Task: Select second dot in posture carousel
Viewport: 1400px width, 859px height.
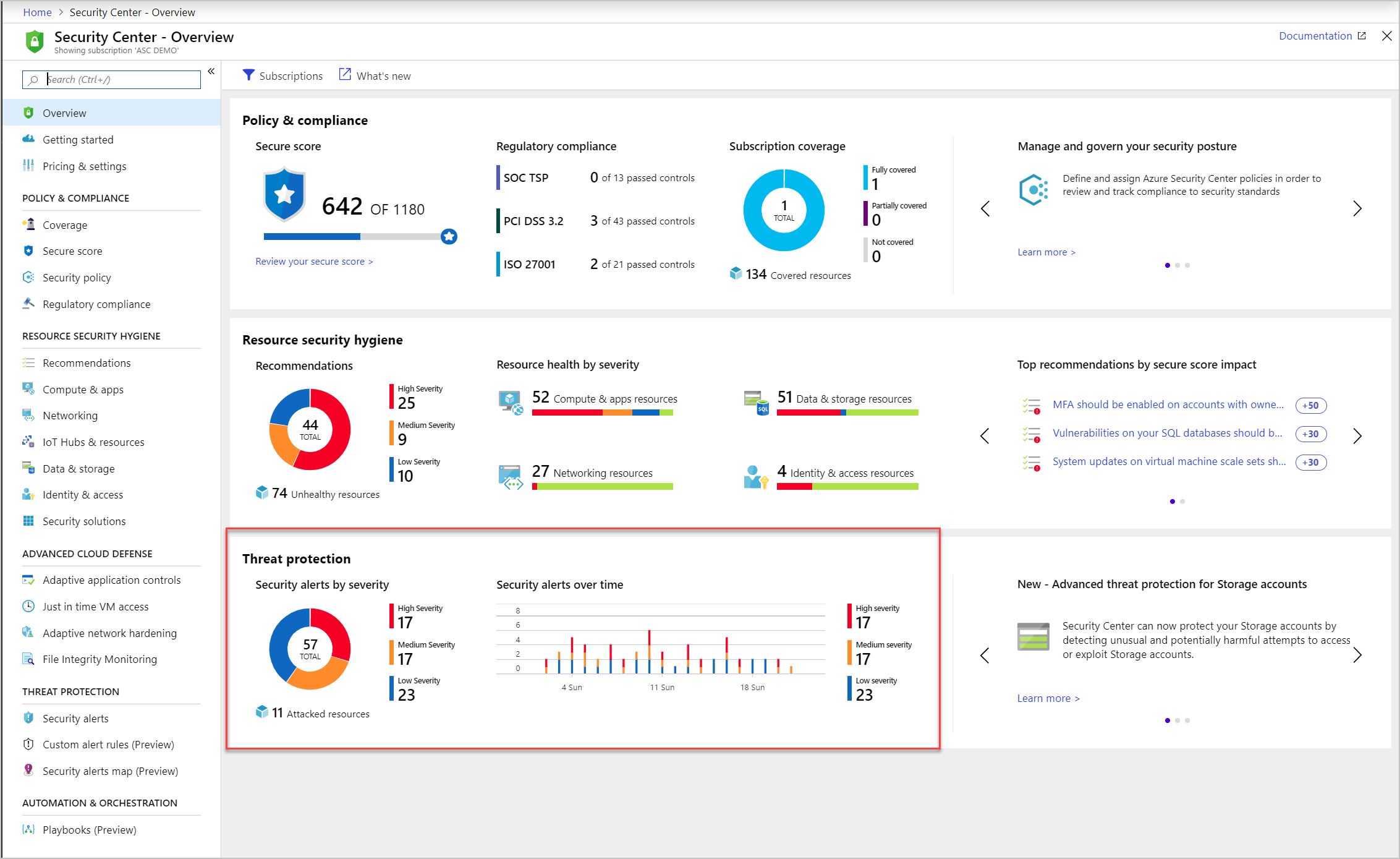Action: click(1177, 265)
